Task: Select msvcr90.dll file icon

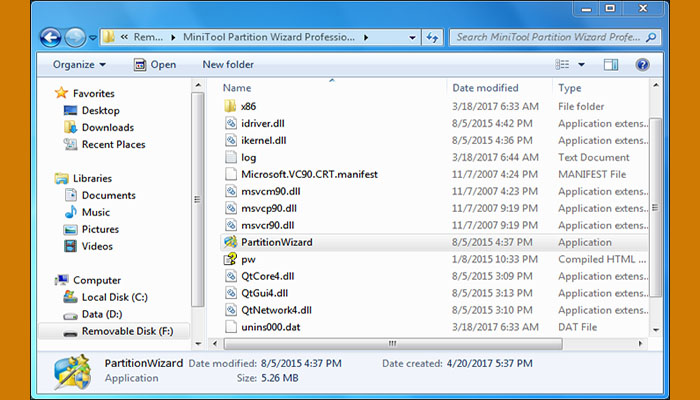Action: click(230, 225)
